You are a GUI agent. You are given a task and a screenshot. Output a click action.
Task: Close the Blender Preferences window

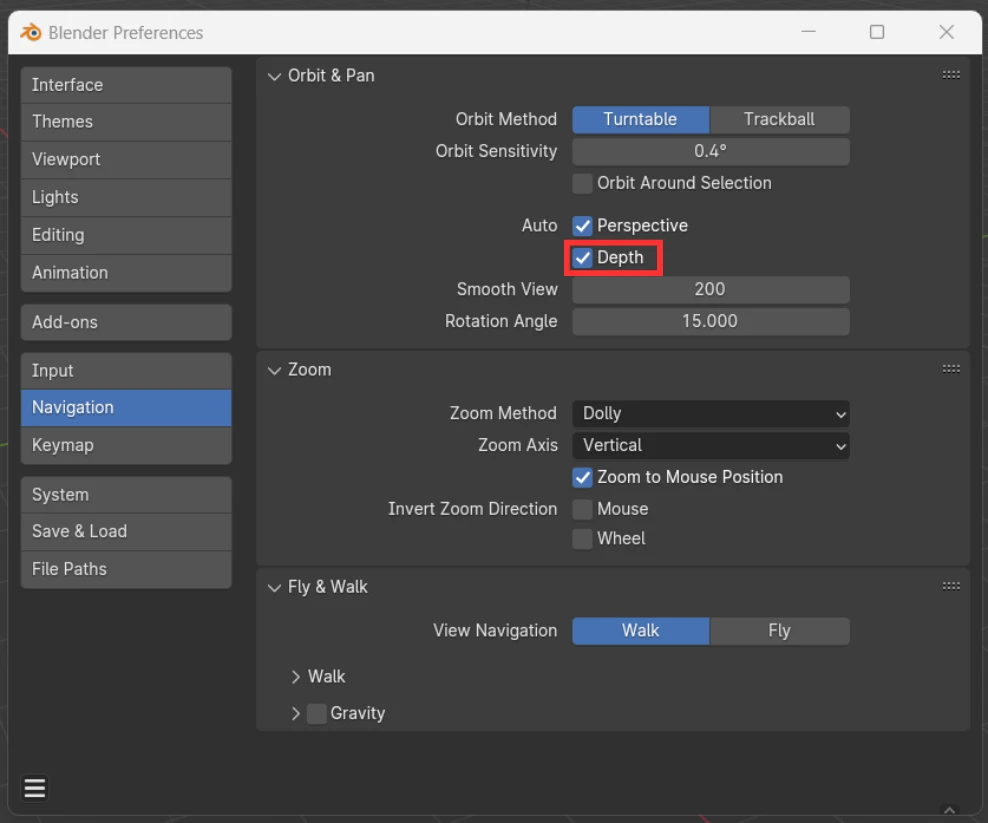click(x=946, y=32)
